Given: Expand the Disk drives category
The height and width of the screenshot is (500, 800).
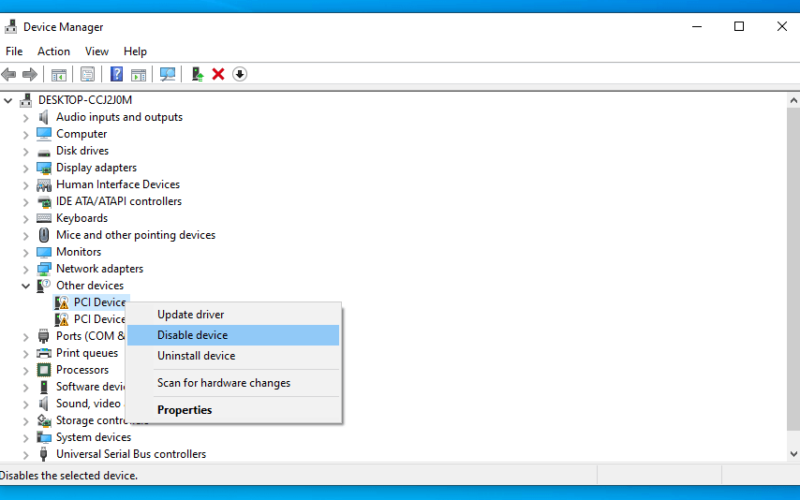Looking at the screenshot, I should [x=26, y=152].
